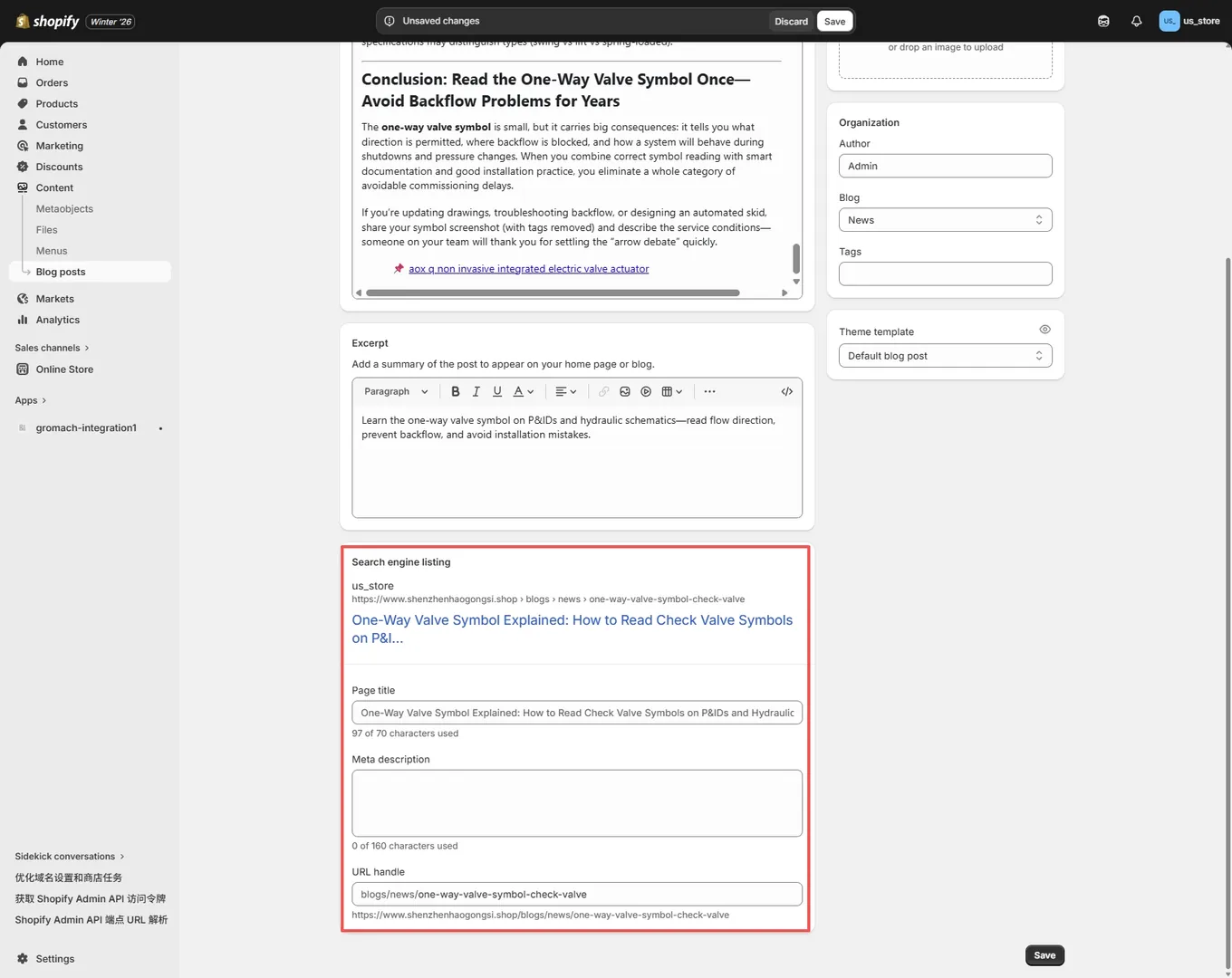Apply italic formatting in the excerpt toolbar
1232x978 pixels.
pyautogui.click(x=476, y=392)
